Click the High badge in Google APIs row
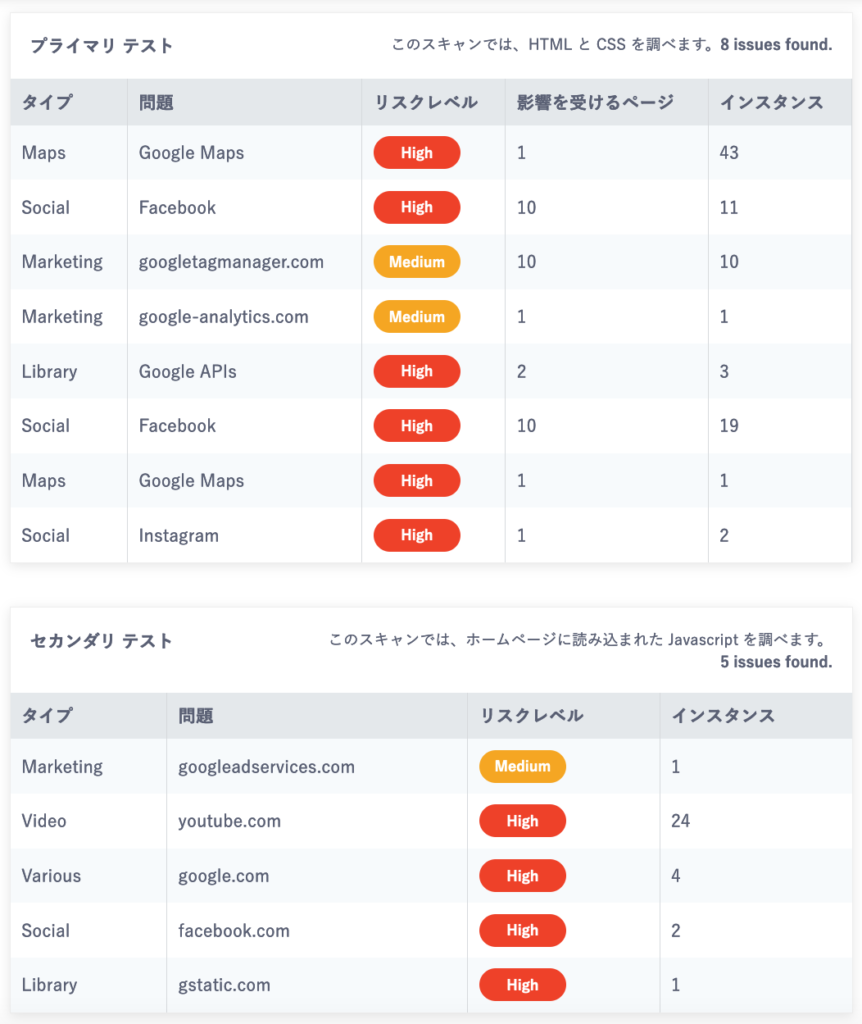This screenshot has width=862, height=1024. click(417, 372)
